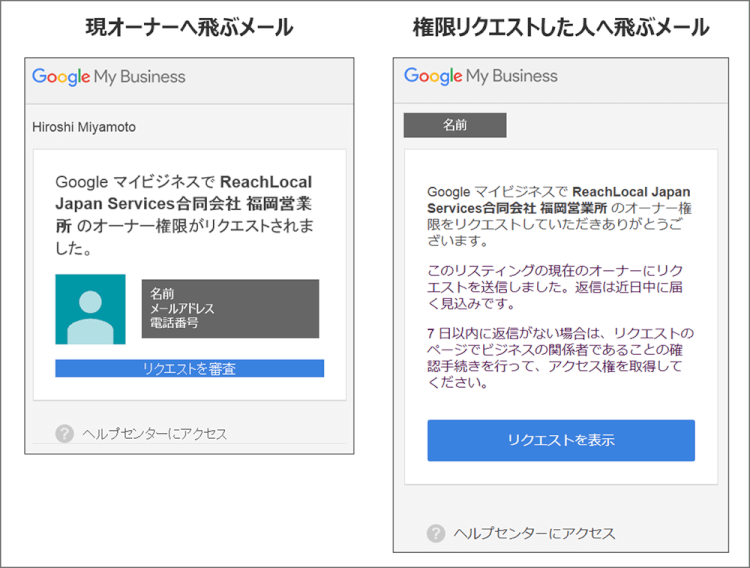Click the リクエストを表示 button
Screen dimensions: 750x568
tap(561, 440)
